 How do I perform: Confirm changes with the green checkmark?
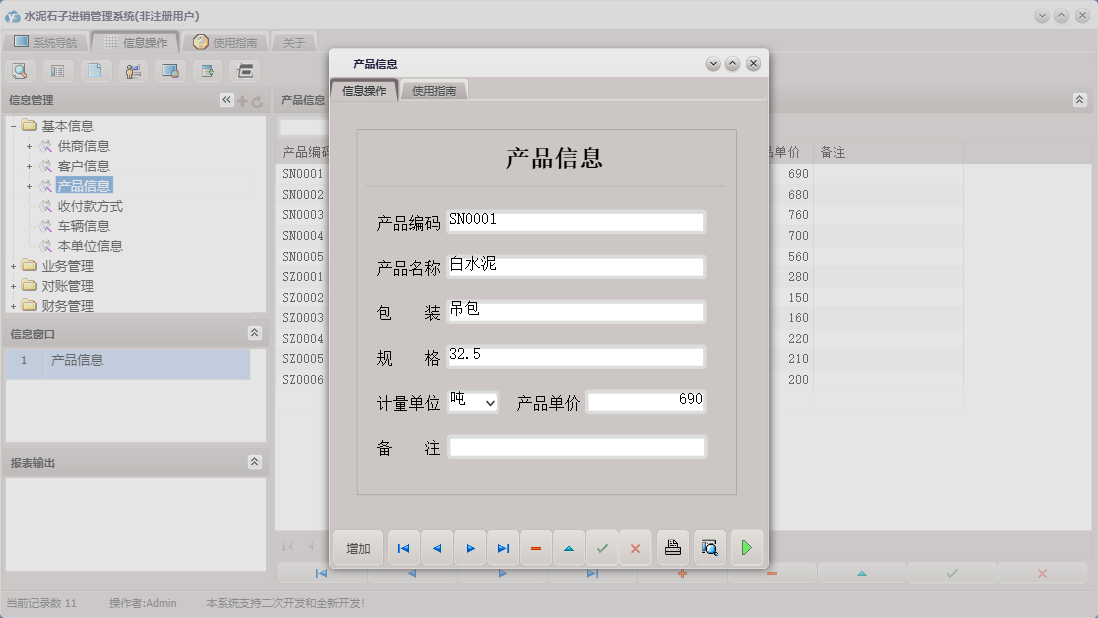(x=602, y=547)
